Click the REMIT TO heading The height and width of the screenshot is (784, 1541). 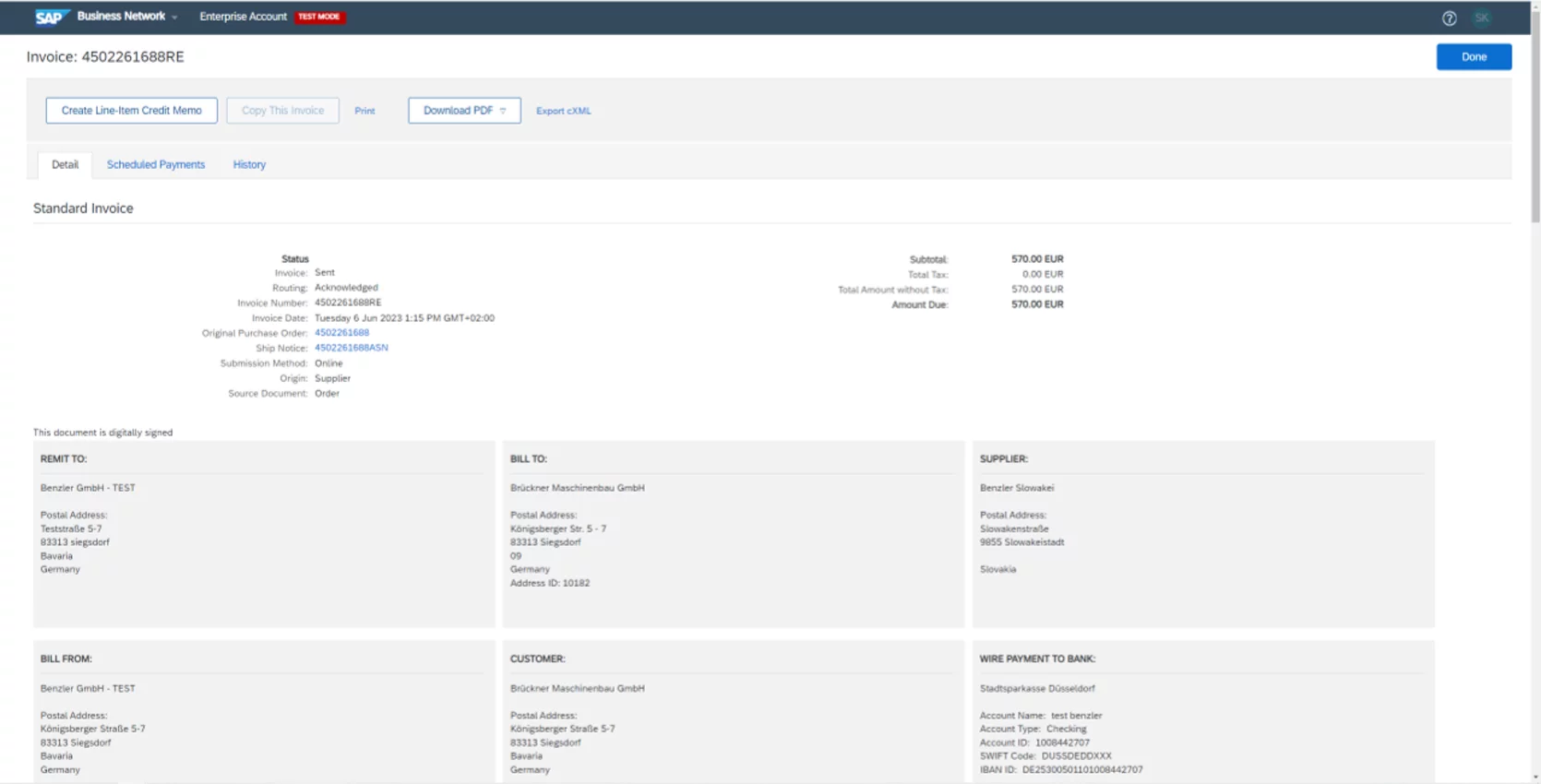[x=64, y=458]
